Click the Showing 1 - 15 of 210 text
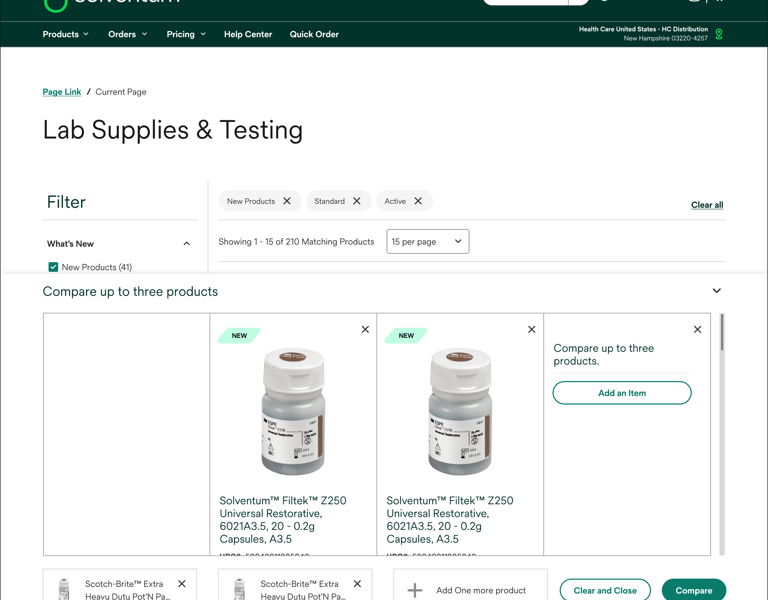768x600 pixels. coord(296,241)
